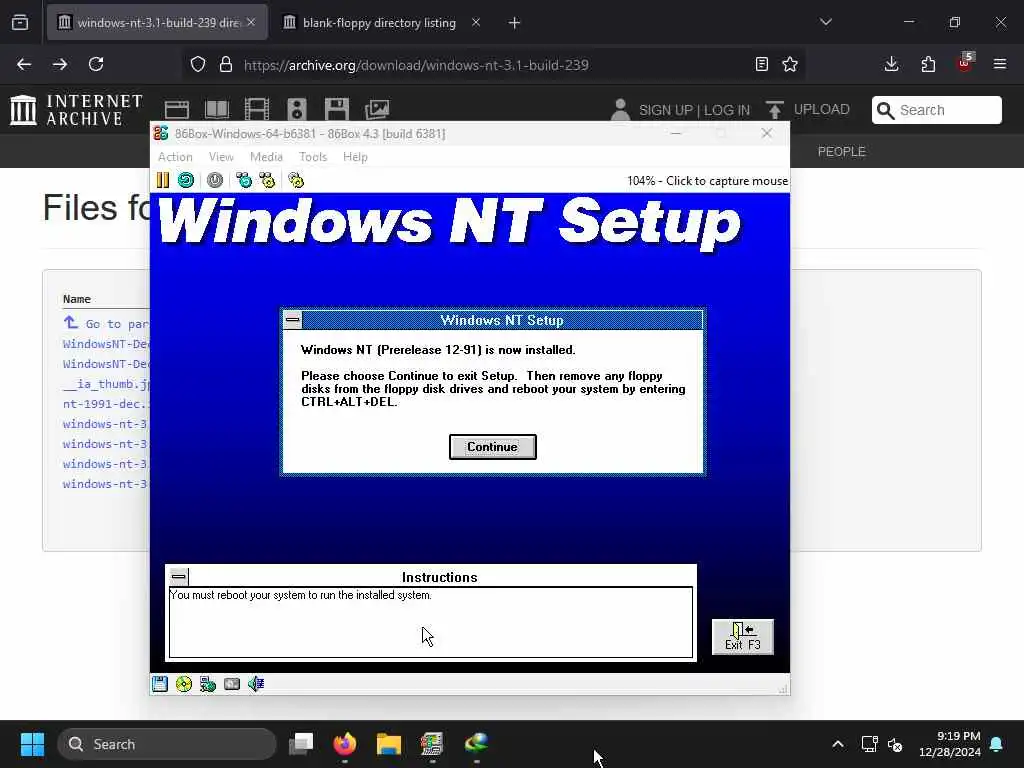This screenshot has height=768, width=1024.
Task: Bookmark this page with the star icon
Action: click(790, 64)
